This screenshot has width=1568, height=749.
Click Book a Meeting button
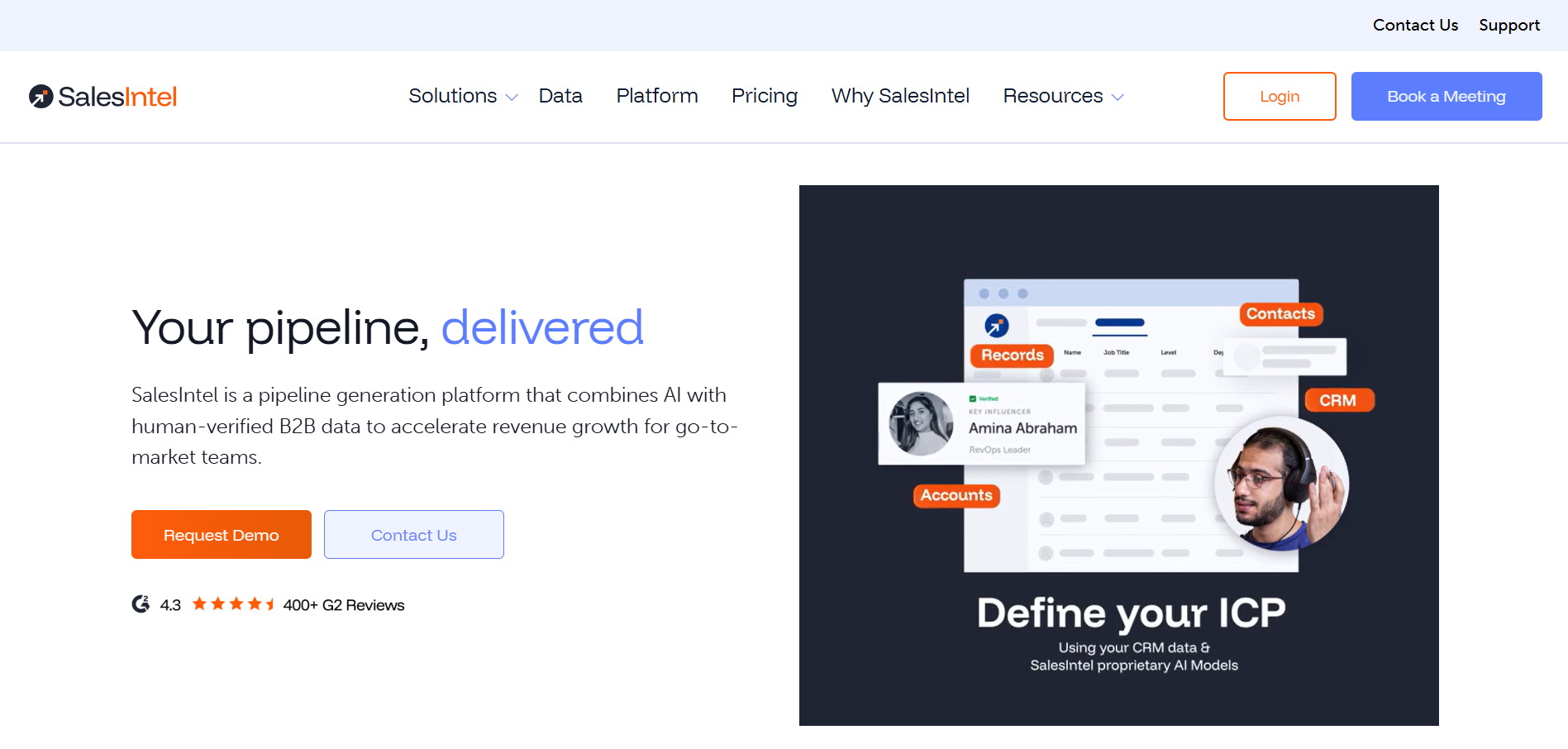coord(1446,96)
